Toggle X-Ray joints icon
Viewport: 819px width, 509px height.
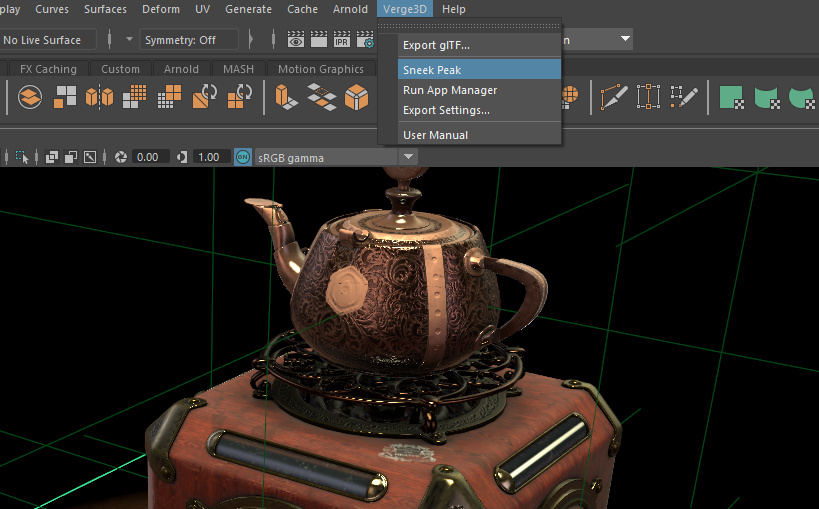pos(90,157)
